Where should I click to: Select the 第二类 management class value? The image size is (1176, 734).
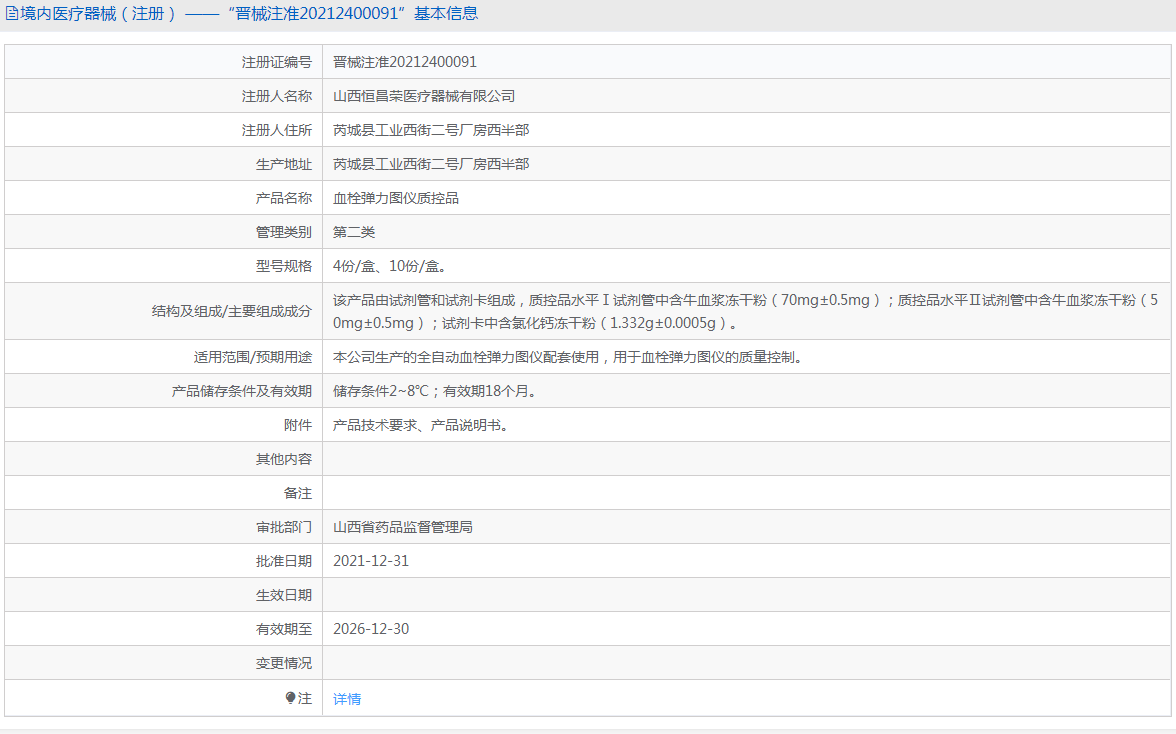pyautogui.click(x=354, y=232)
